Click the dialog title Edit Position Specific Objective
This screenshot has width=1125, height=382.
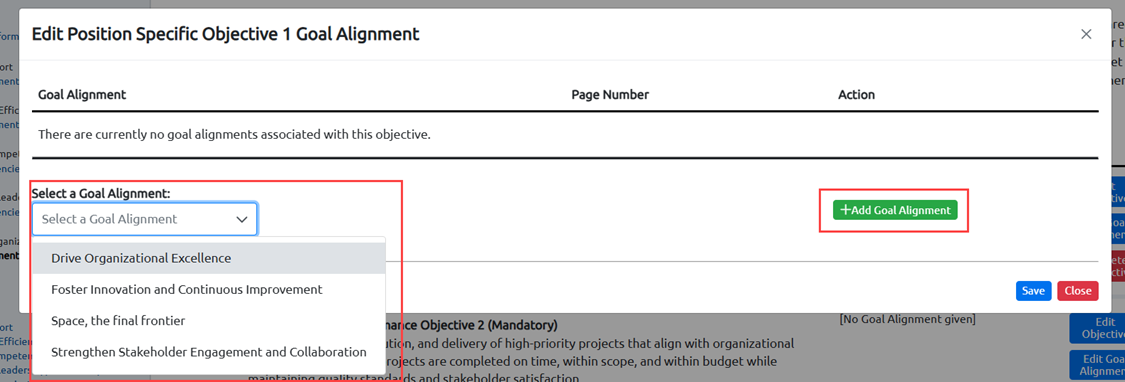tap(225, 34)
